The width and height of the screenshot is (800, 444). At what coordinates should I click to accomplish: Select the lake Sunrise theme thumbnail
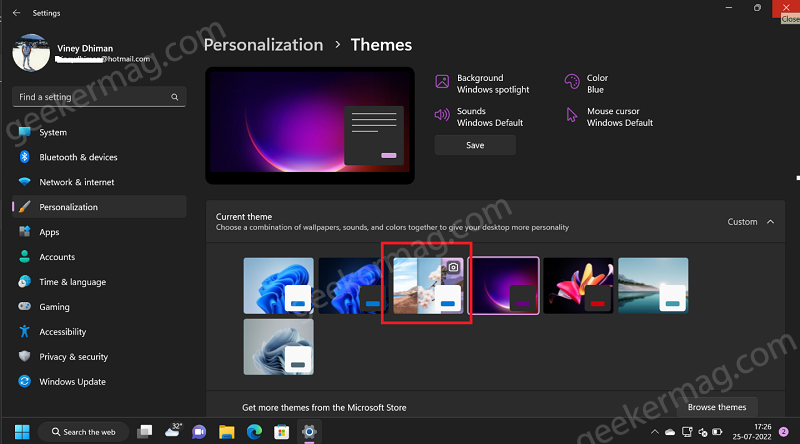click(x=653, y=285)
